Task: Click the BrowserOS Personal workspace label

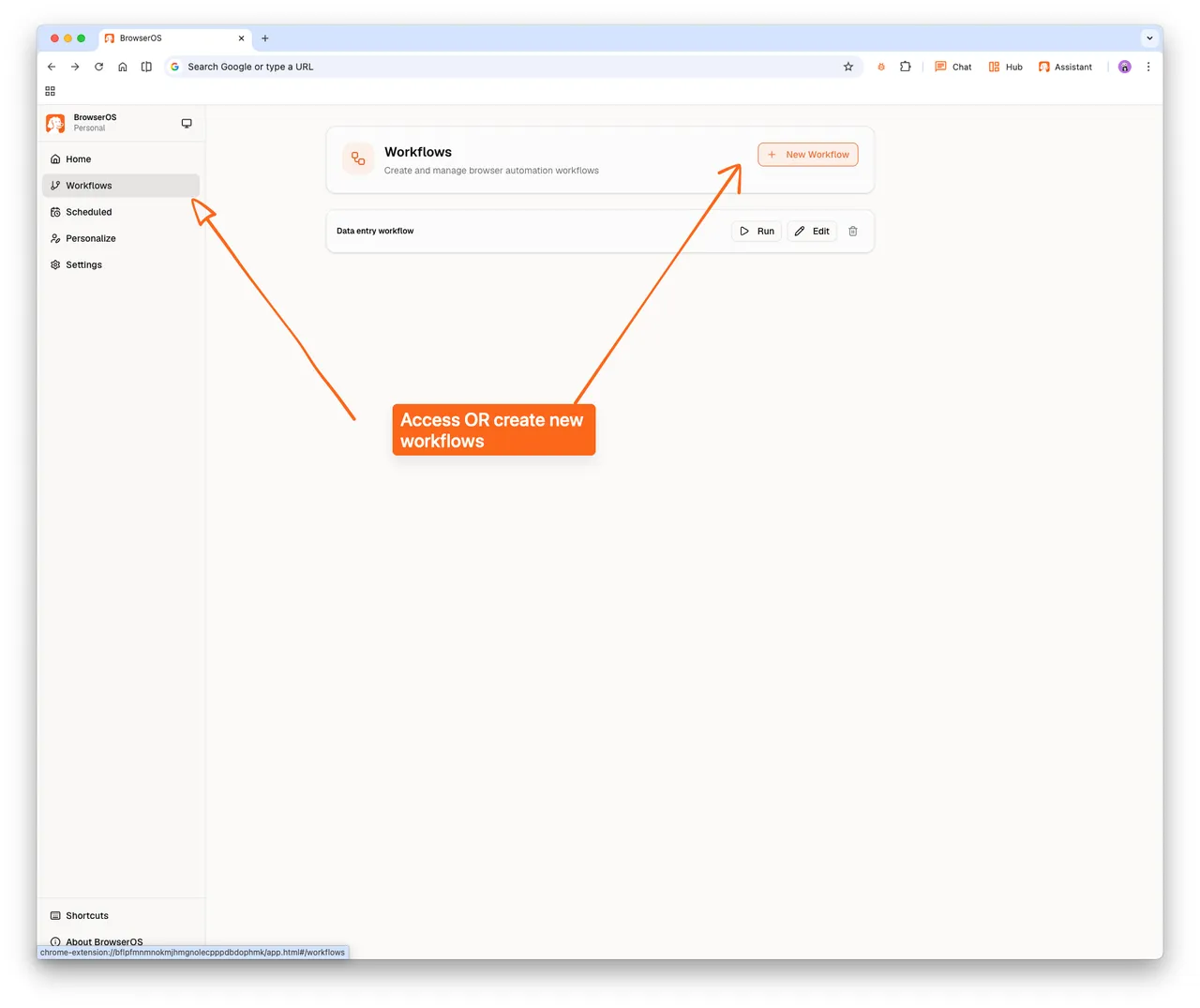Action: (95, 123)
